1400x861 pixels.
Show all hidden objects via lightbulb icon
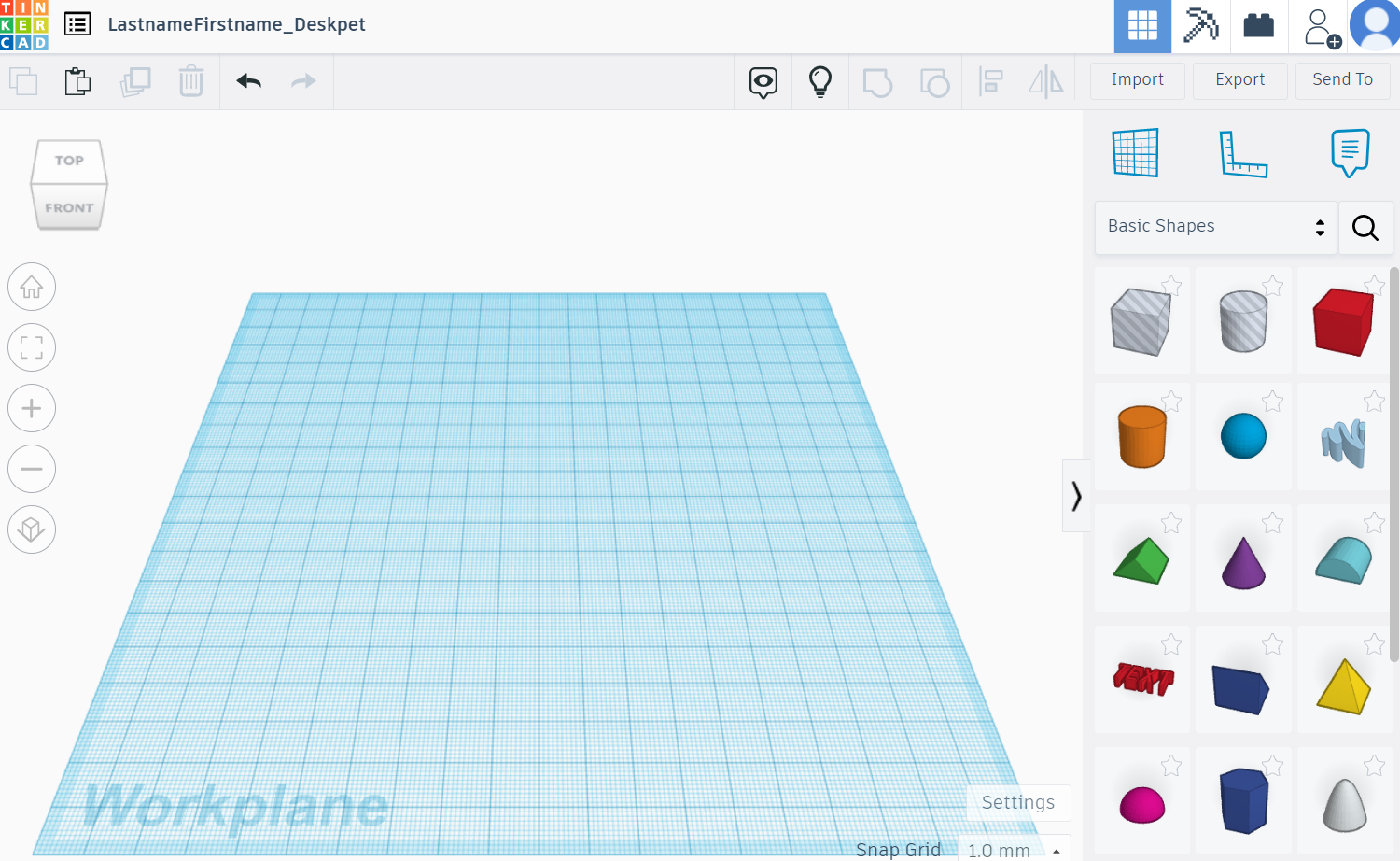point(819,82)
